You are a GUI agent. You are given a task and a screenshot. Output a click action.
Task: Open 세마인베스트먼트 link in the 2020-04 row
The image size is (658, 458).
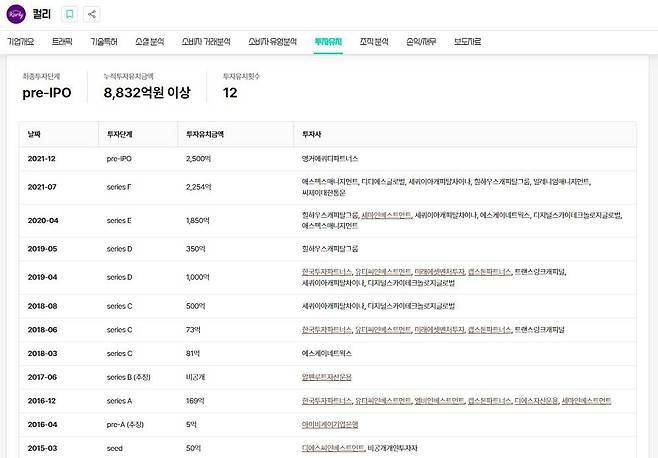point(386,215)
